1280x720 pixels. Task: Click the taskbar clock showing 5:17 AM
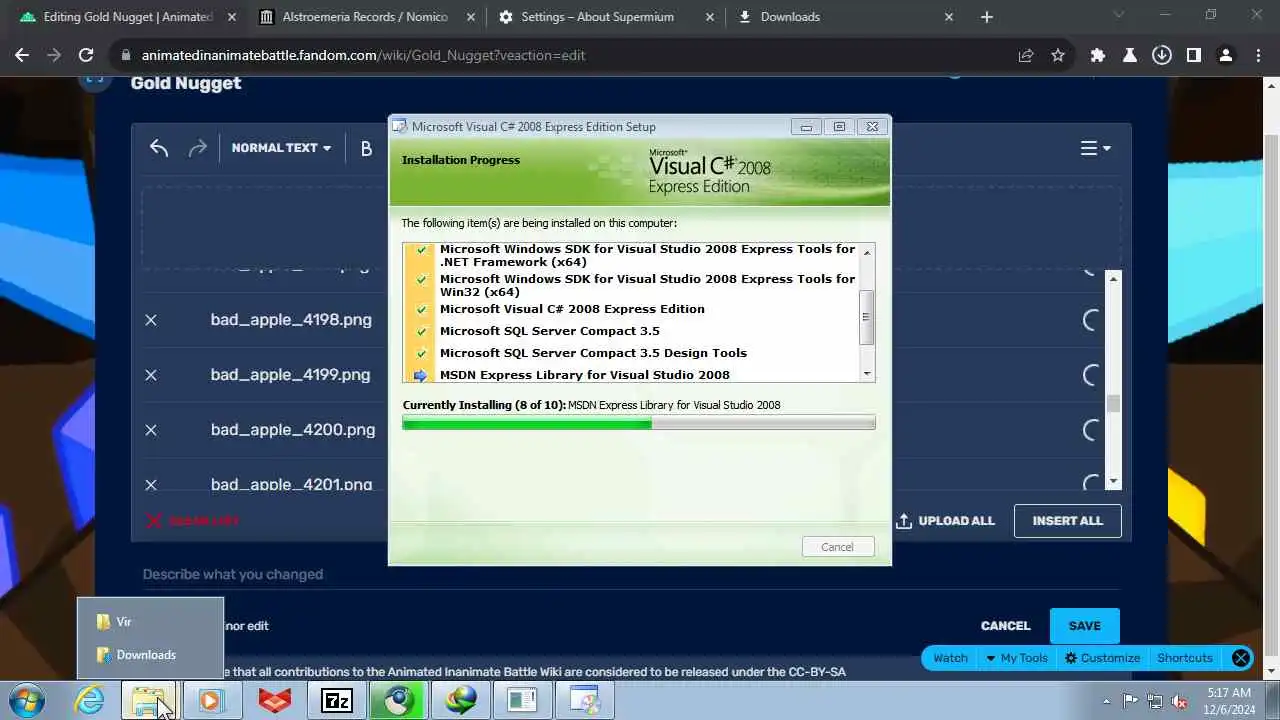1228,701
